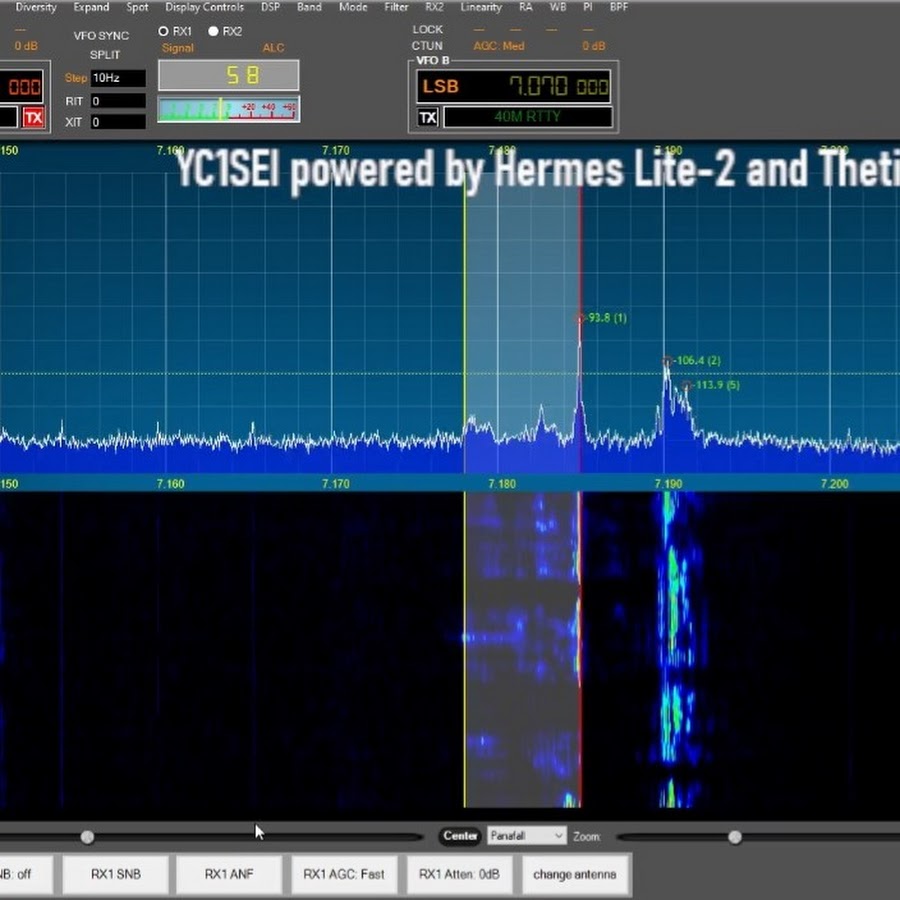Open the Display Controls menu

(x=204, y=7)
